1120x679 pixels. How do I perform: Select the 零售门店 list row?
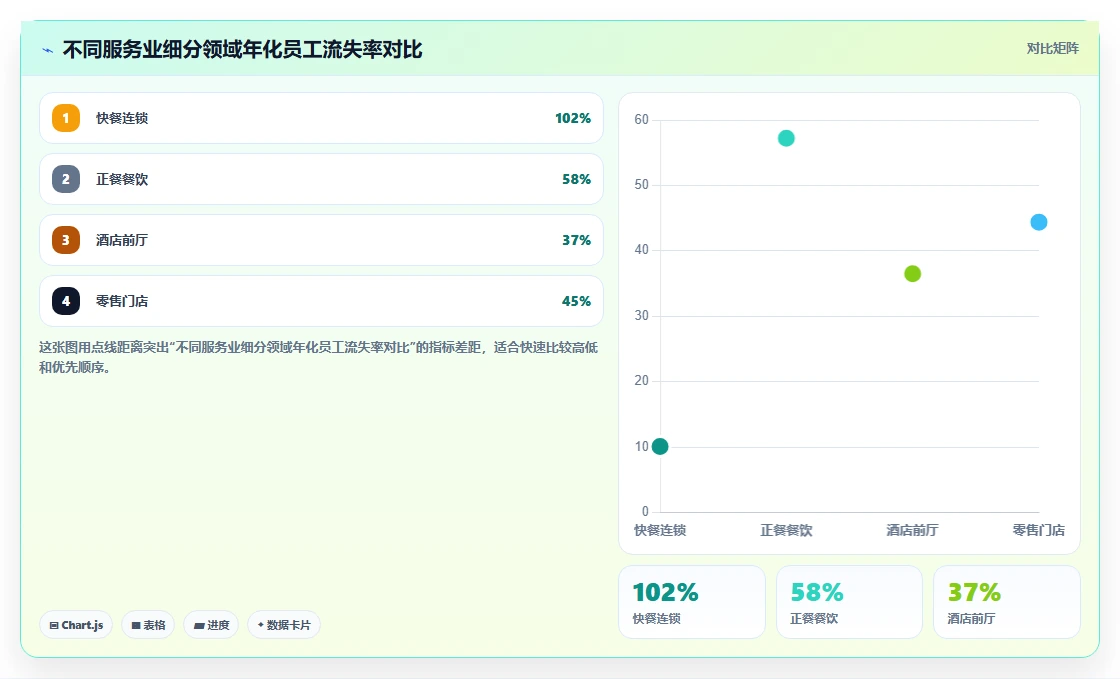coord(321,301)
